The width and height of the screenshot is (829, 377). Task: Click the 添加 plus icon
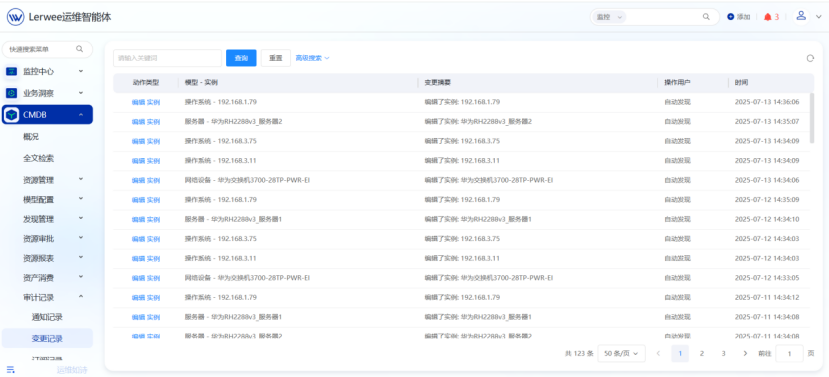(x=731, y=17)
